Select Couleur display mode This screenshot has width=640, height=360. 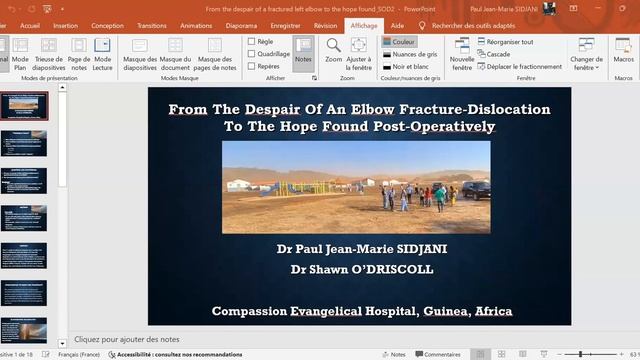point(399,42)
